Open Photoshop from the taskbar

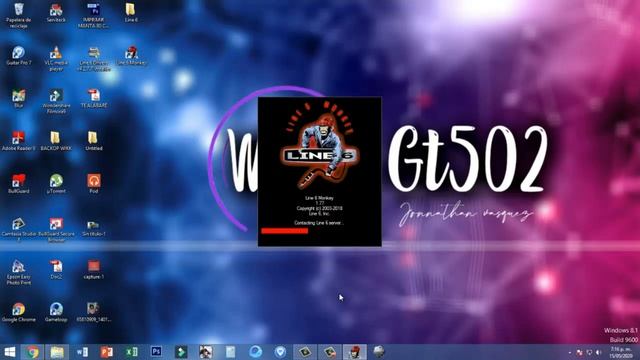click(156, 352)
